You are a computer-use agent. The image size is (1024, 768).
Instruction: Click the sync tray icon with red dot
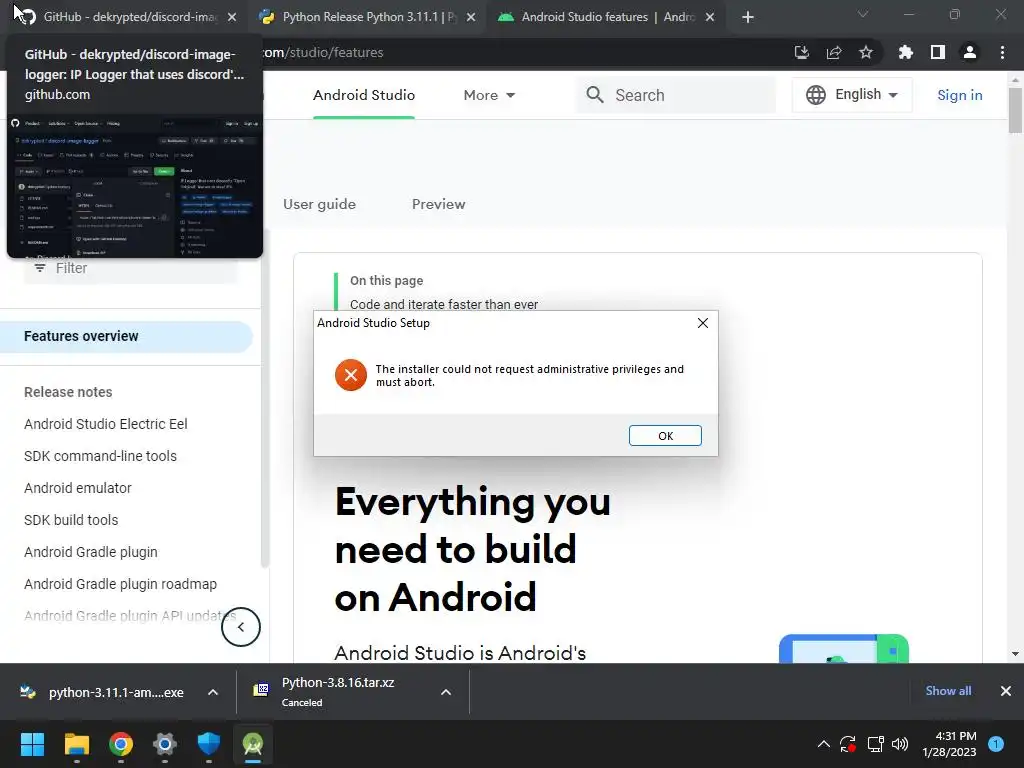point(848,744)
